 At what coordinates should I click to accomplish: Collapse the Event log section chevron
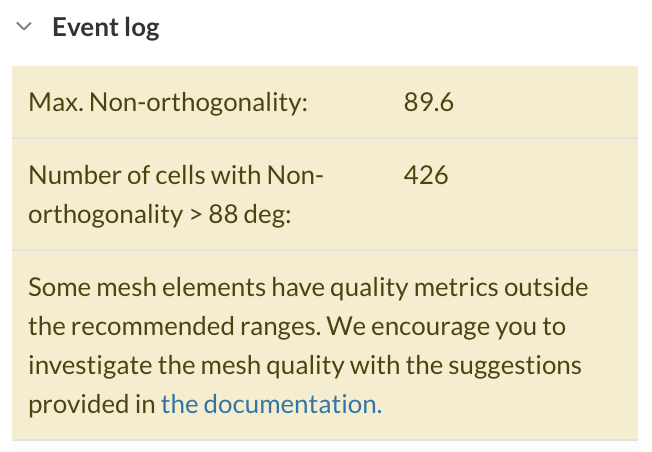click(24, 28)
